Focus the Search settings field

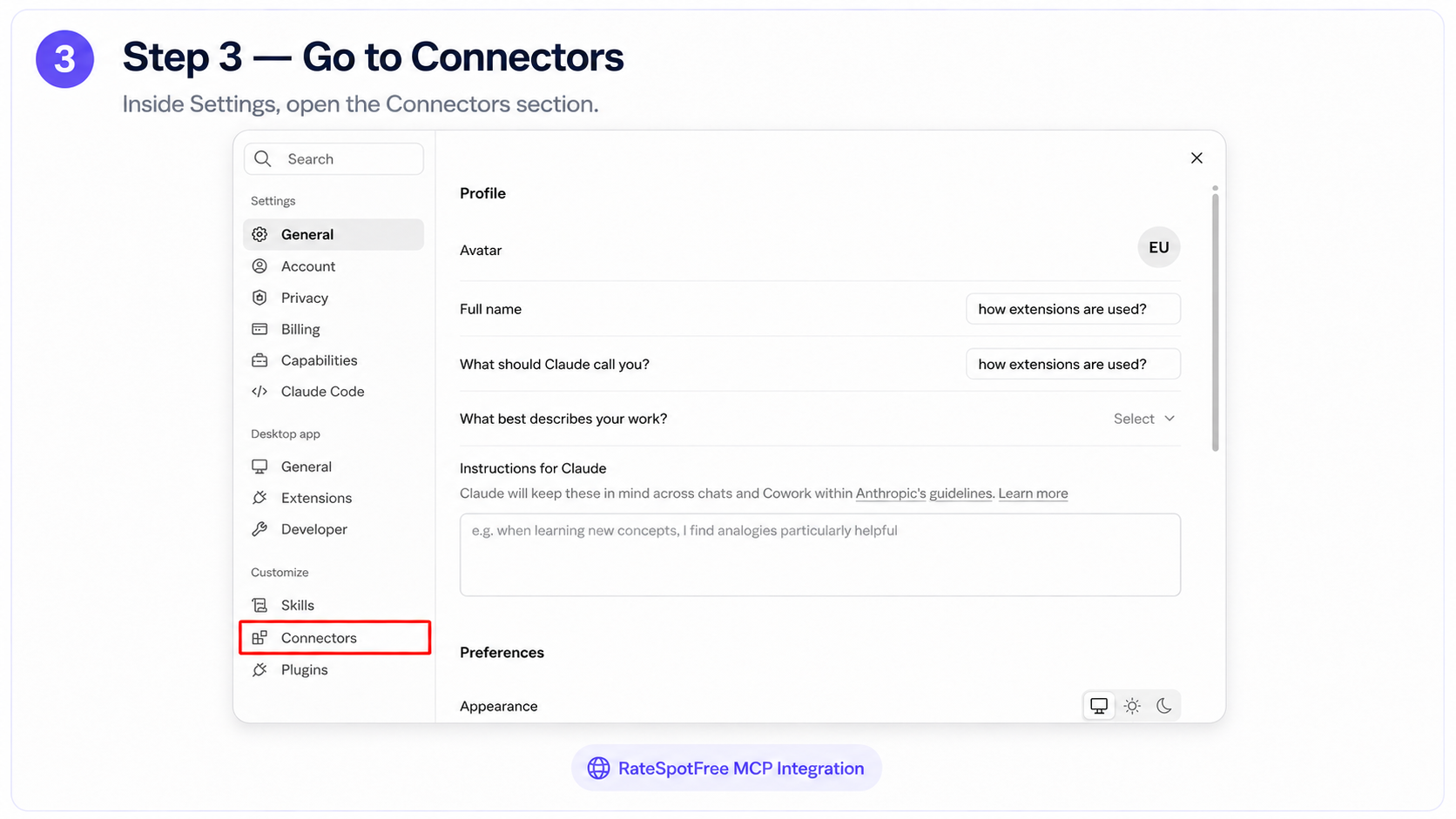[334, 159]
